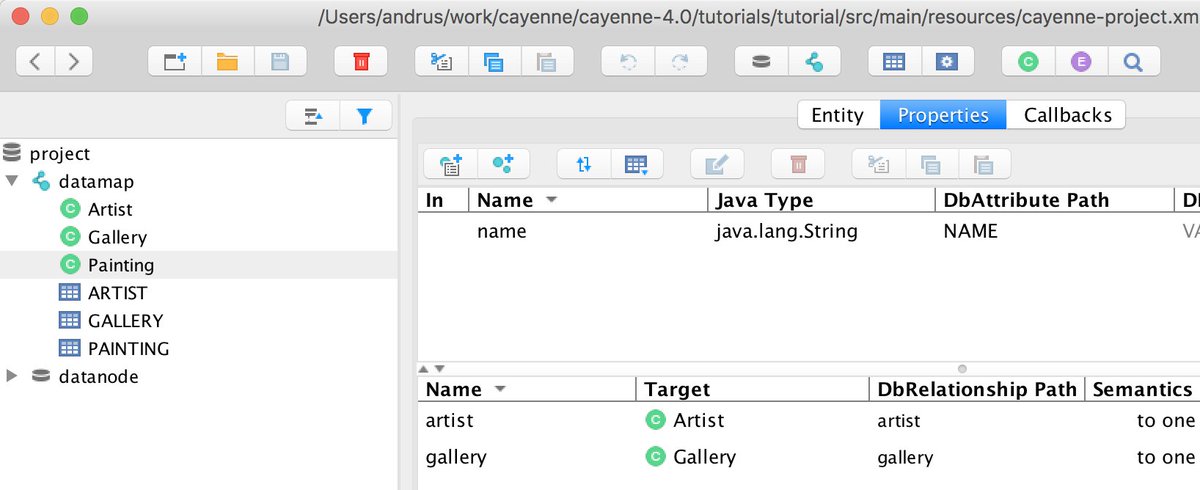1200x490 pixels.
Task: Open a project with the folder icon
Action: (x=227, y=62)
